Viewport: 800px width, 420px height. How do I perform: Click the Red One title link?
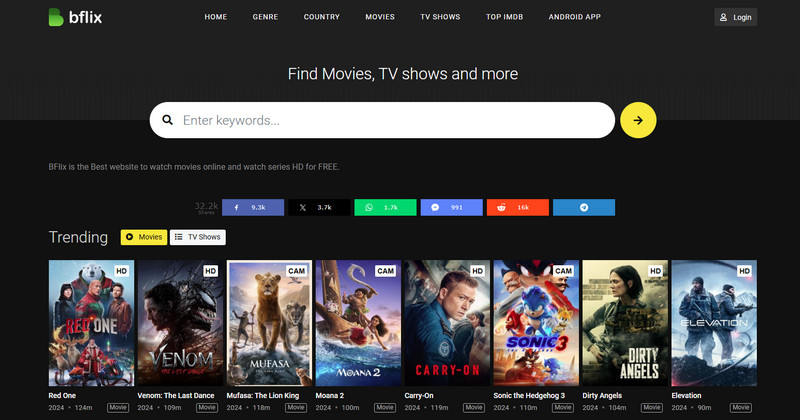(62, 396)
